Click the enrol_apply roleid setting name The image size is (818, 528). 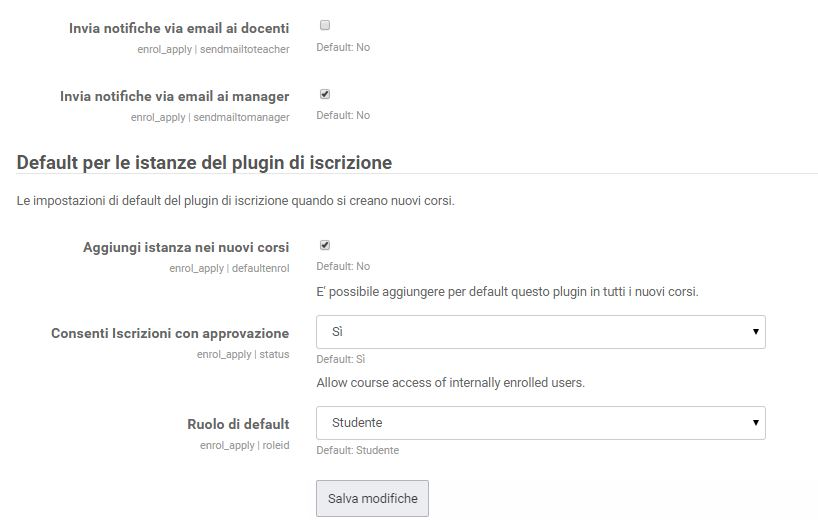[x=244, y=446]
